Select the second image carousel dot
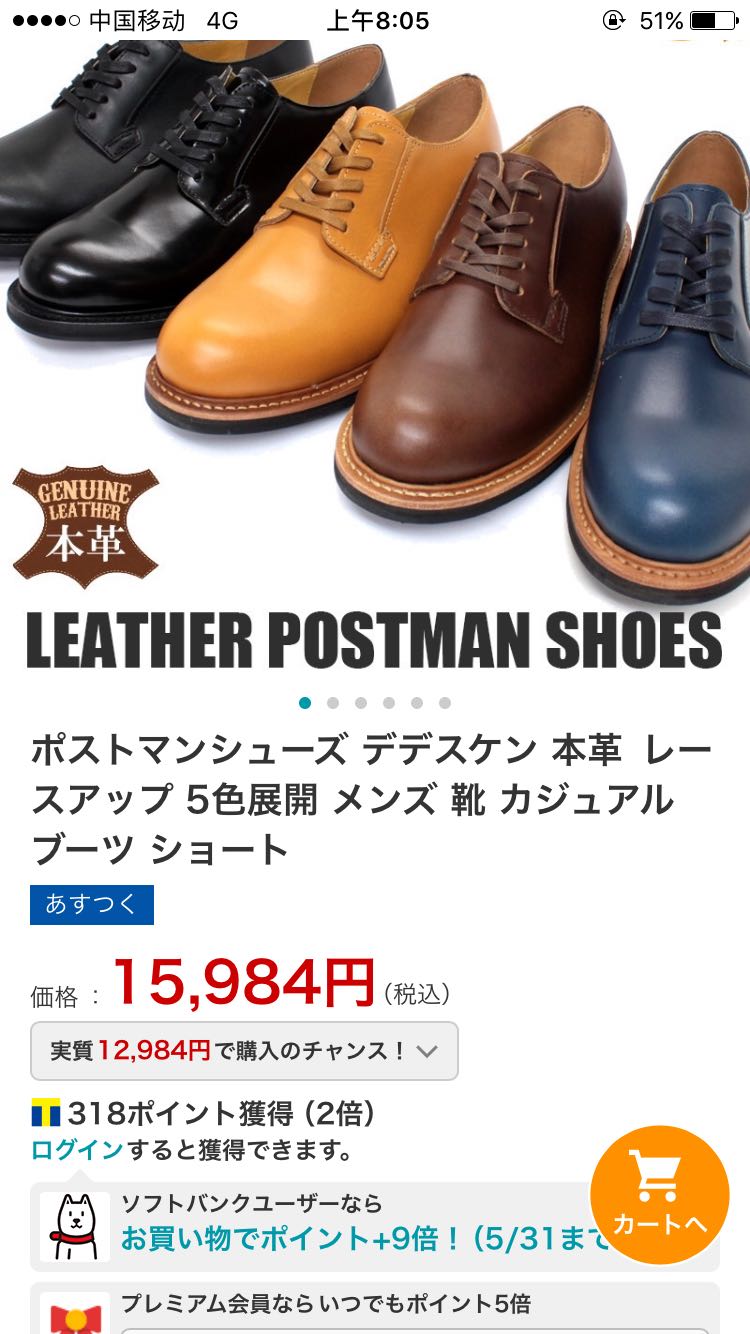The height and width of the screenshot is (1334, 750). tap(333, 703)
